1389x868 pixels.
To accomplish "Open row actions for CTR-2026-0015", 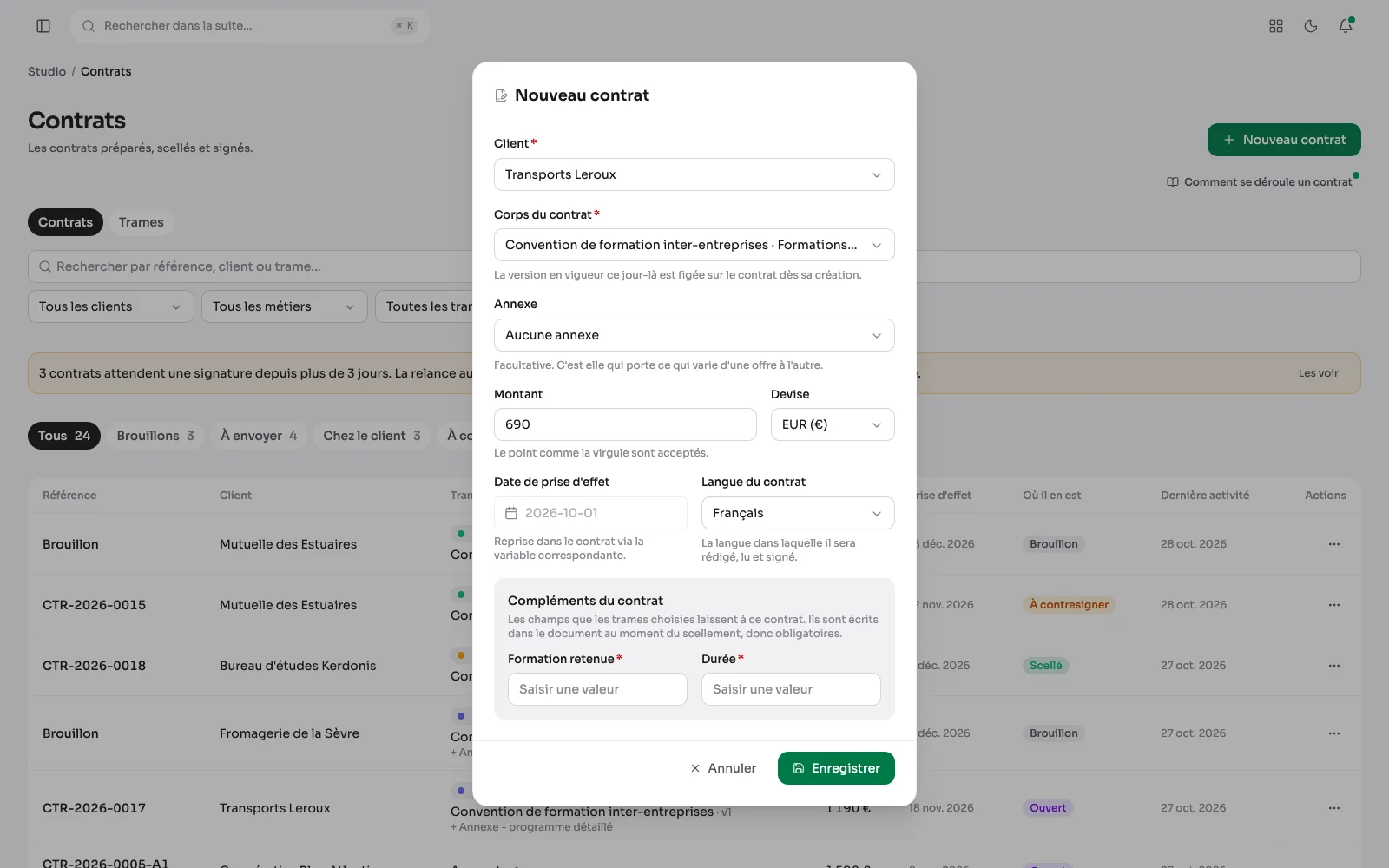I will click(x=1333, y=605).
